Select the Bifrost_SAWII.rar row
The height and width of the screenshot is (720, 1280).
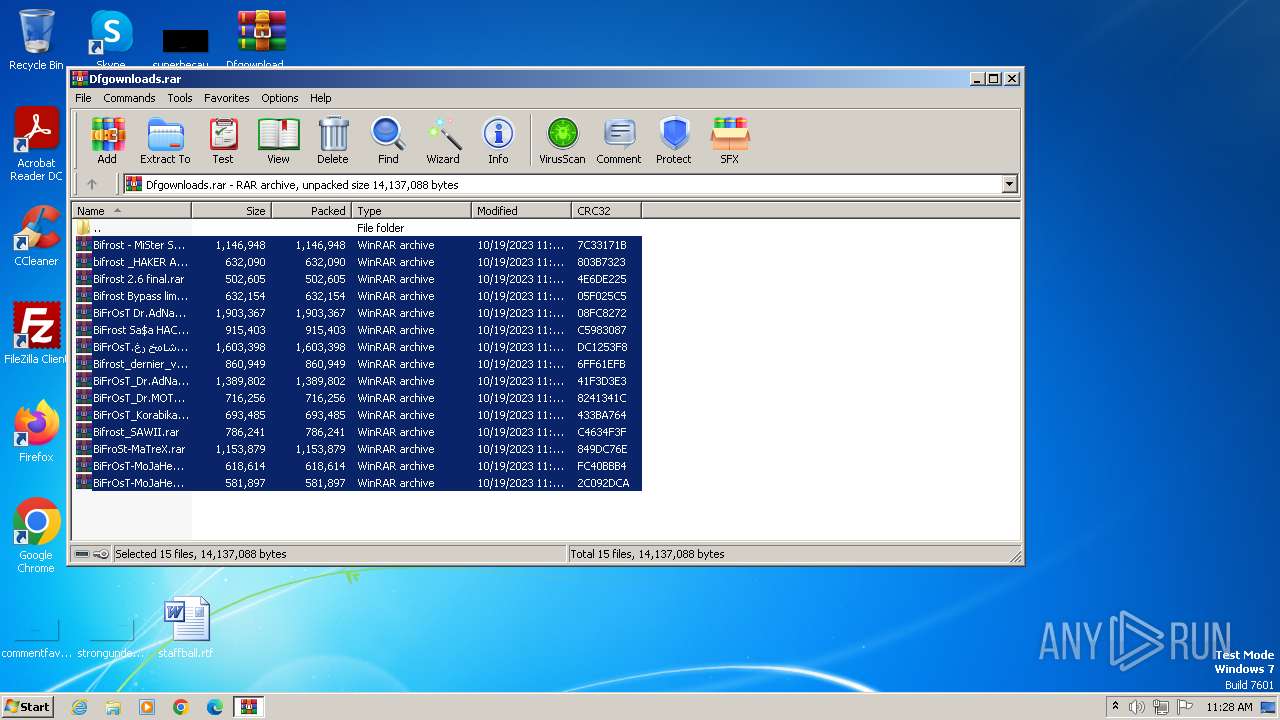(357, 432)
